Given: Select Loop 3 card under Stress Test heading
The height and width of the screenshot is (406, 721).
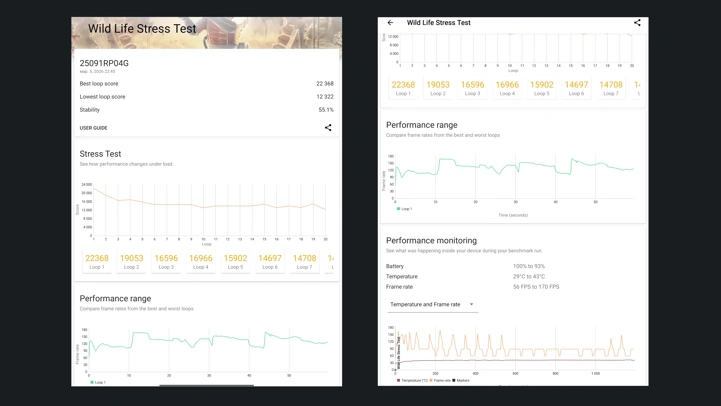Looking at the screenshot, I should [x=166, y=261].
